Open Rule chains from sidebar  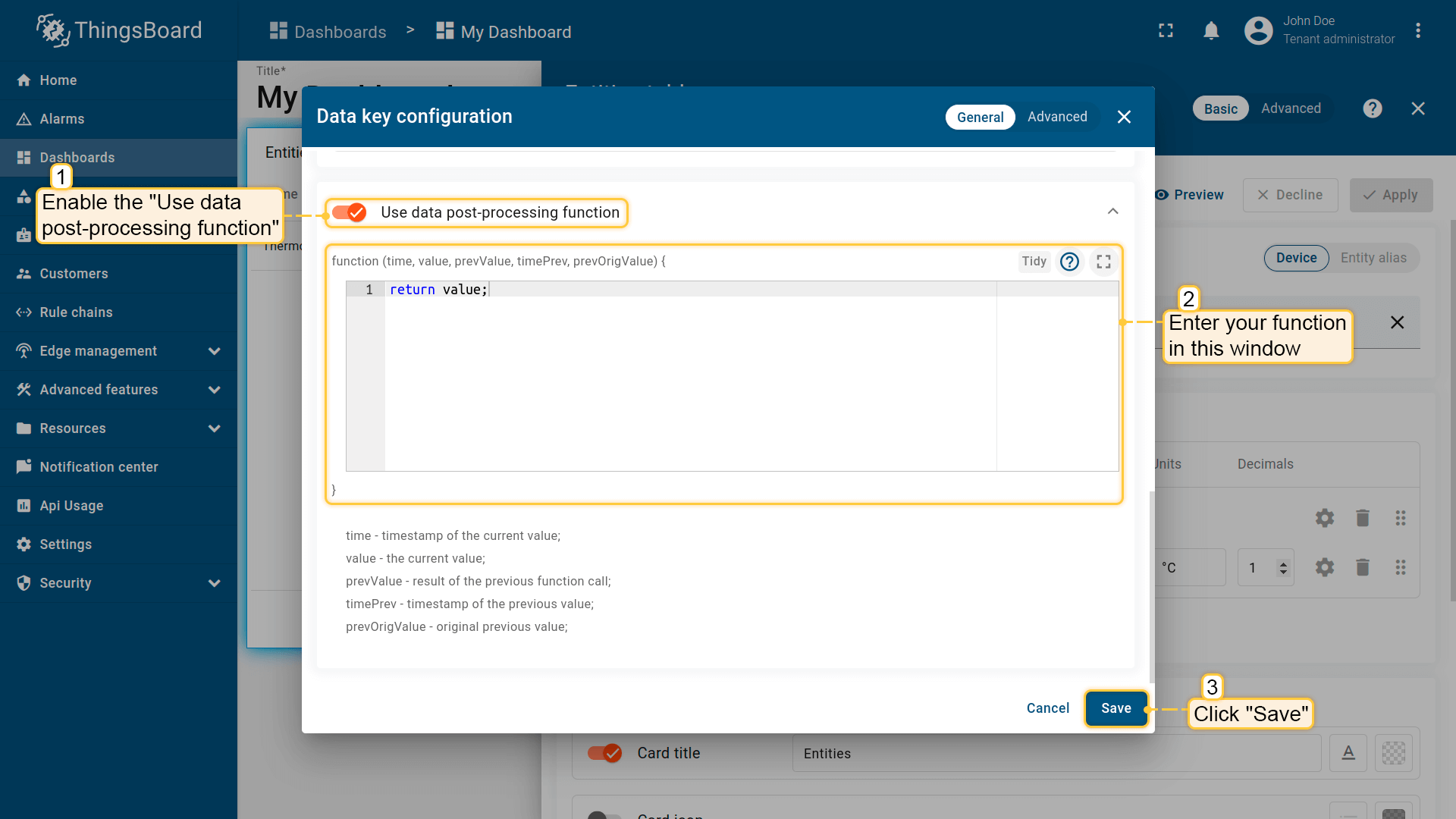pyautogui.click(x=76, y=312)
